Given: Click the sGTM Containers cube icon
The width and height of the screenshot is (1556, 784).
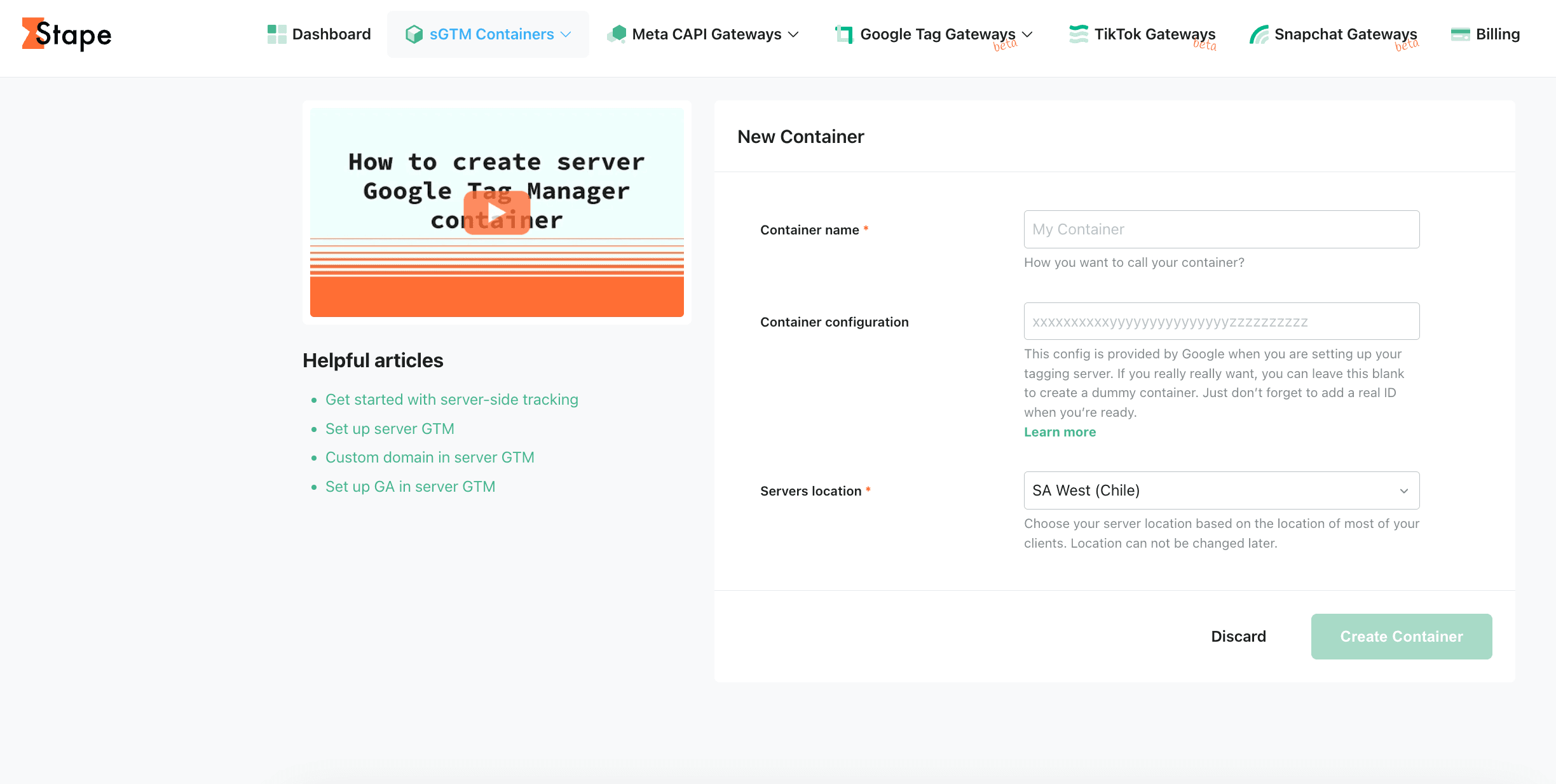Looking at the screenshot, I should (414, 34).
